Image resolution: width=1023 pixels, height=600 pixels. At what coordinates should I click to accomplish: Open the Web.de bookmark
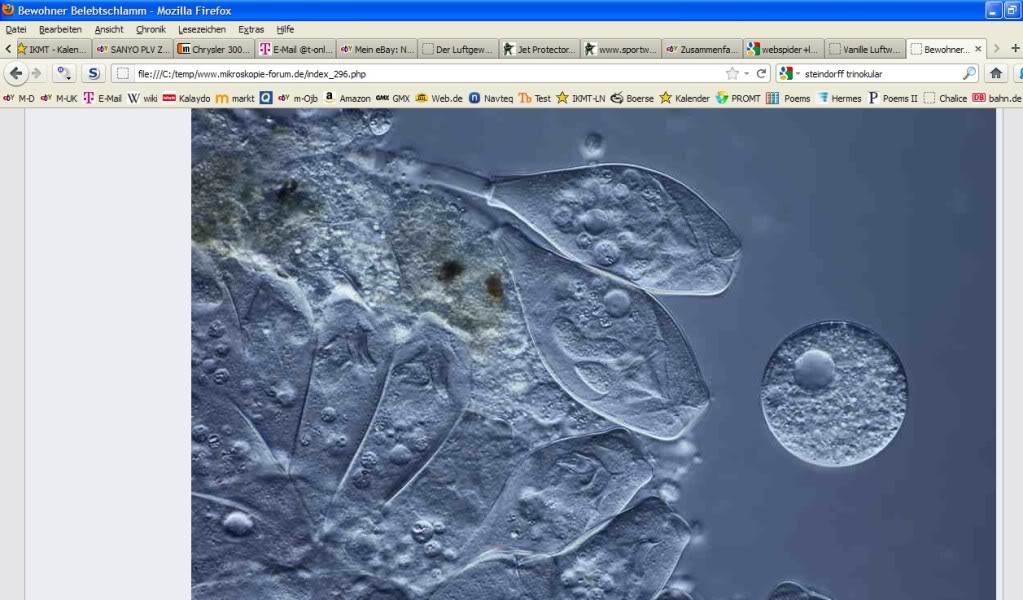point(439,98)
